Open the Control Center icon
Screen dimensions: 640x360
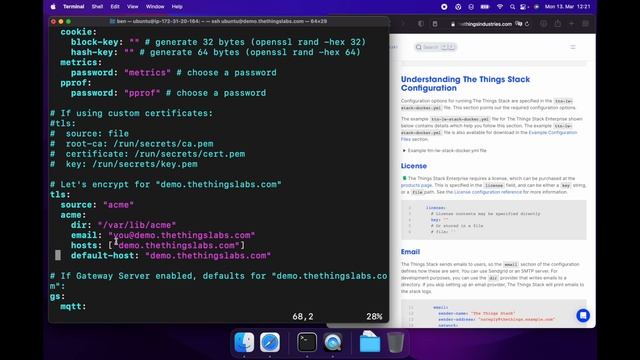tap(524, 7)
